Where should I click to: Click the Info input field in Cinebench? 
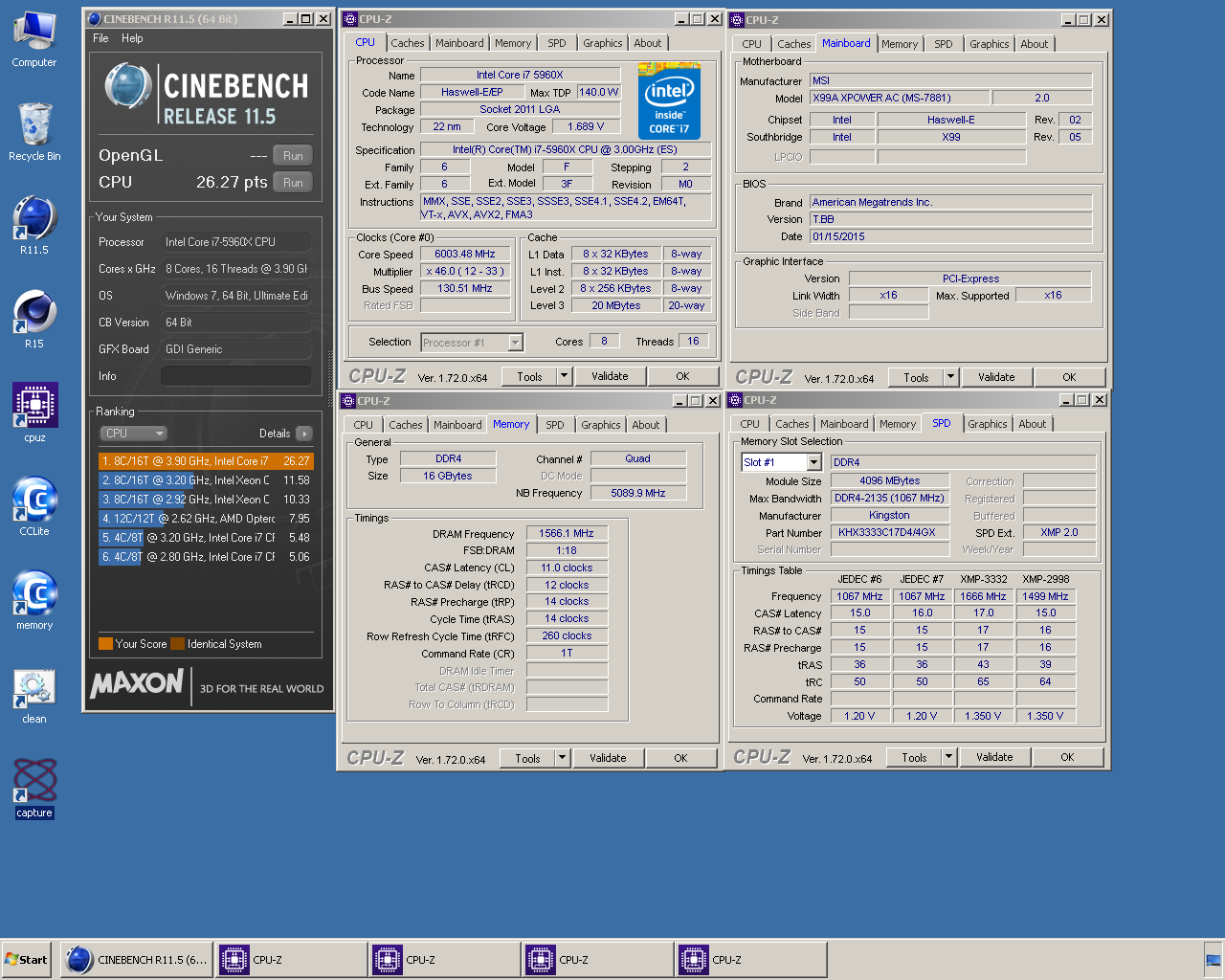pyautogui.click(x=236, y=376)
